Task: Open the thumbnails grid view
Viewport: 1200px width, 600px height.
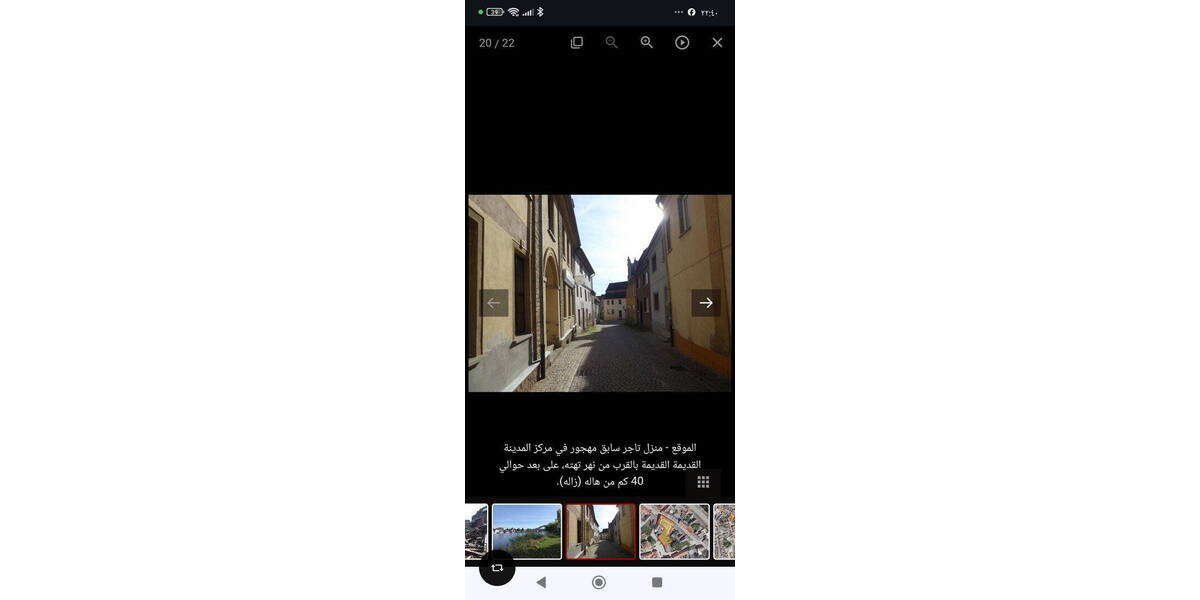Action: click(x=703, y=482)
